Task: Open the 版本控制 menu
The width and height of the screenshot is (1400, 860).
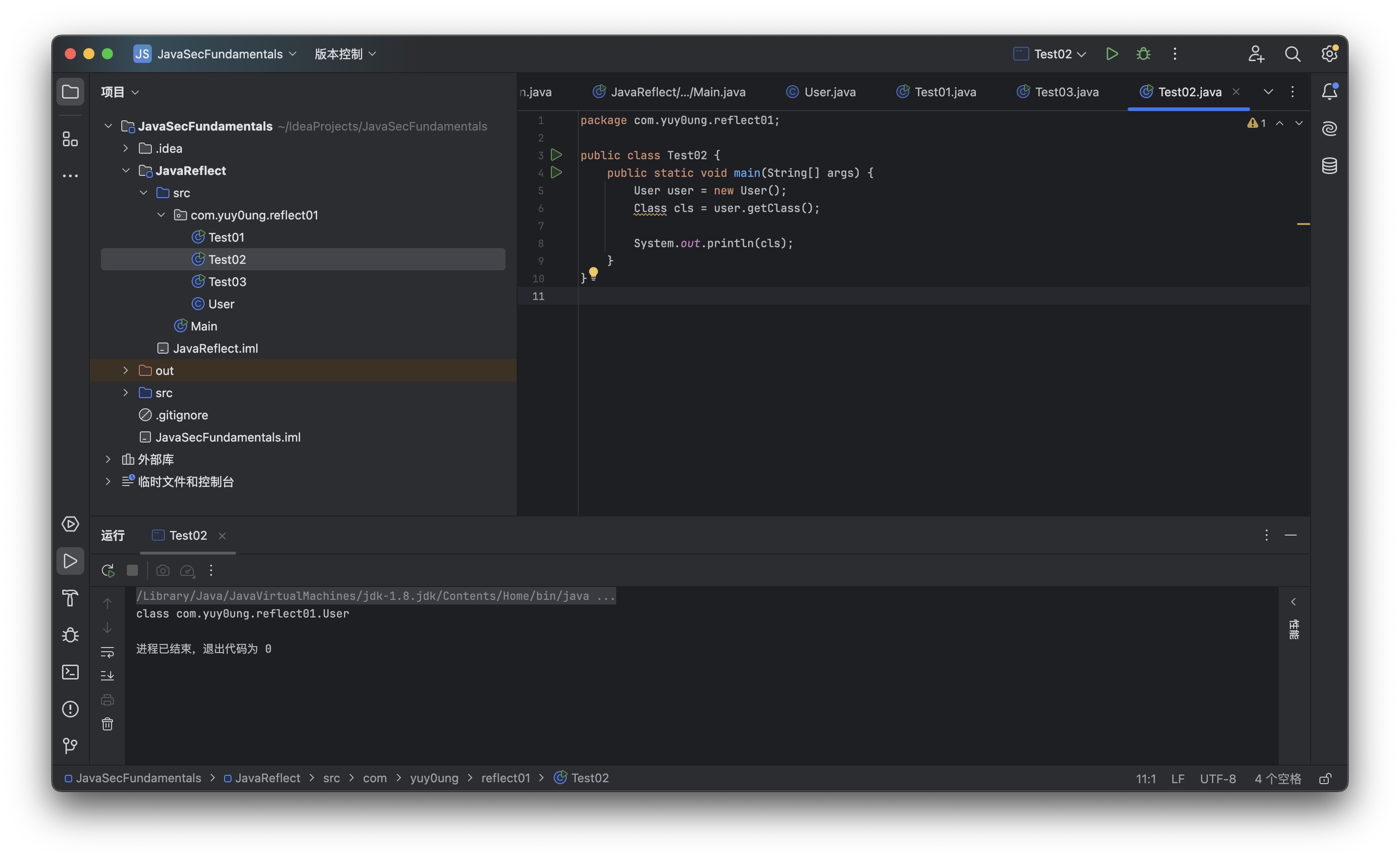Action: (345, 54)
